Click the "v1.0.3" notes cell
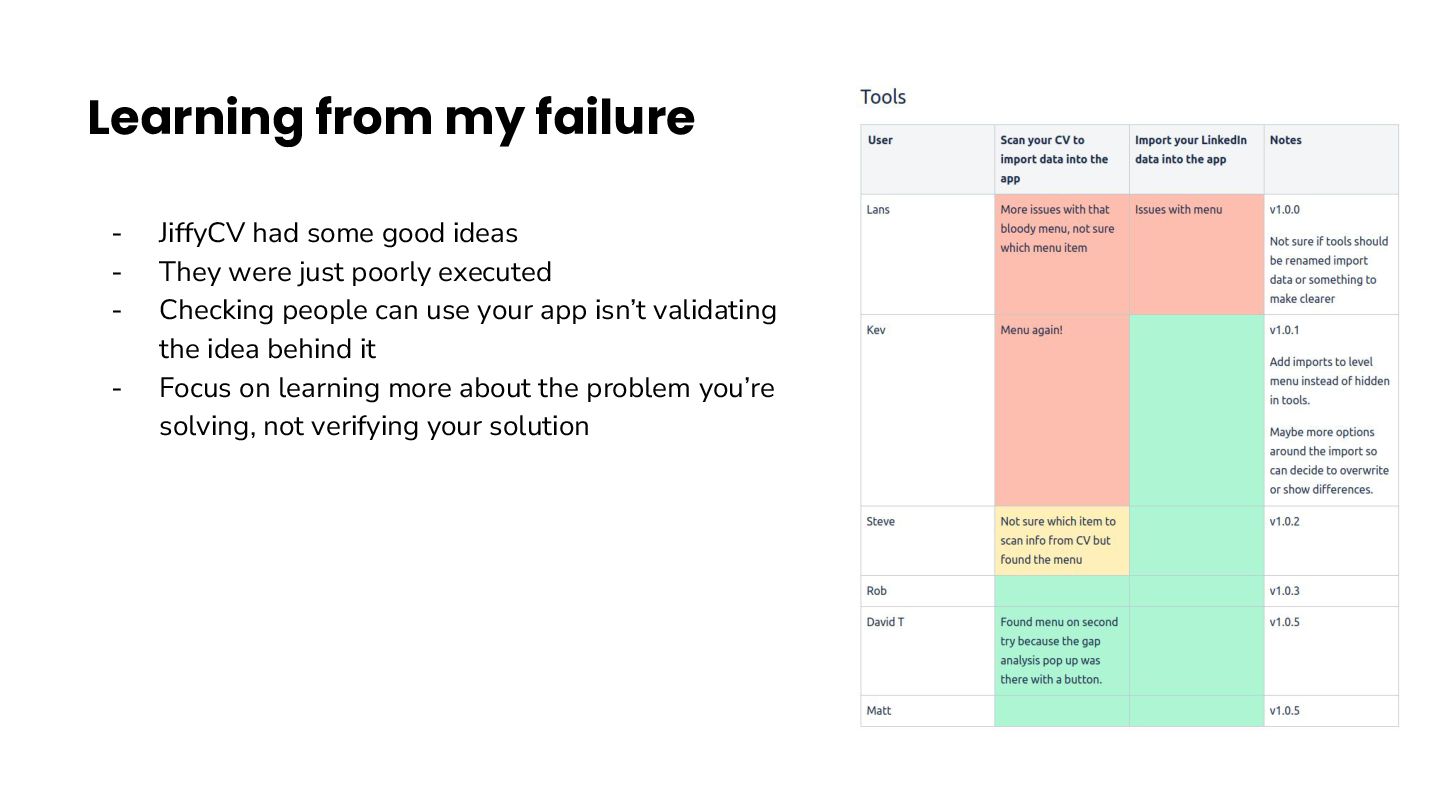Viewport: 1440px width, 810px height. click(x=1285, y=591)
